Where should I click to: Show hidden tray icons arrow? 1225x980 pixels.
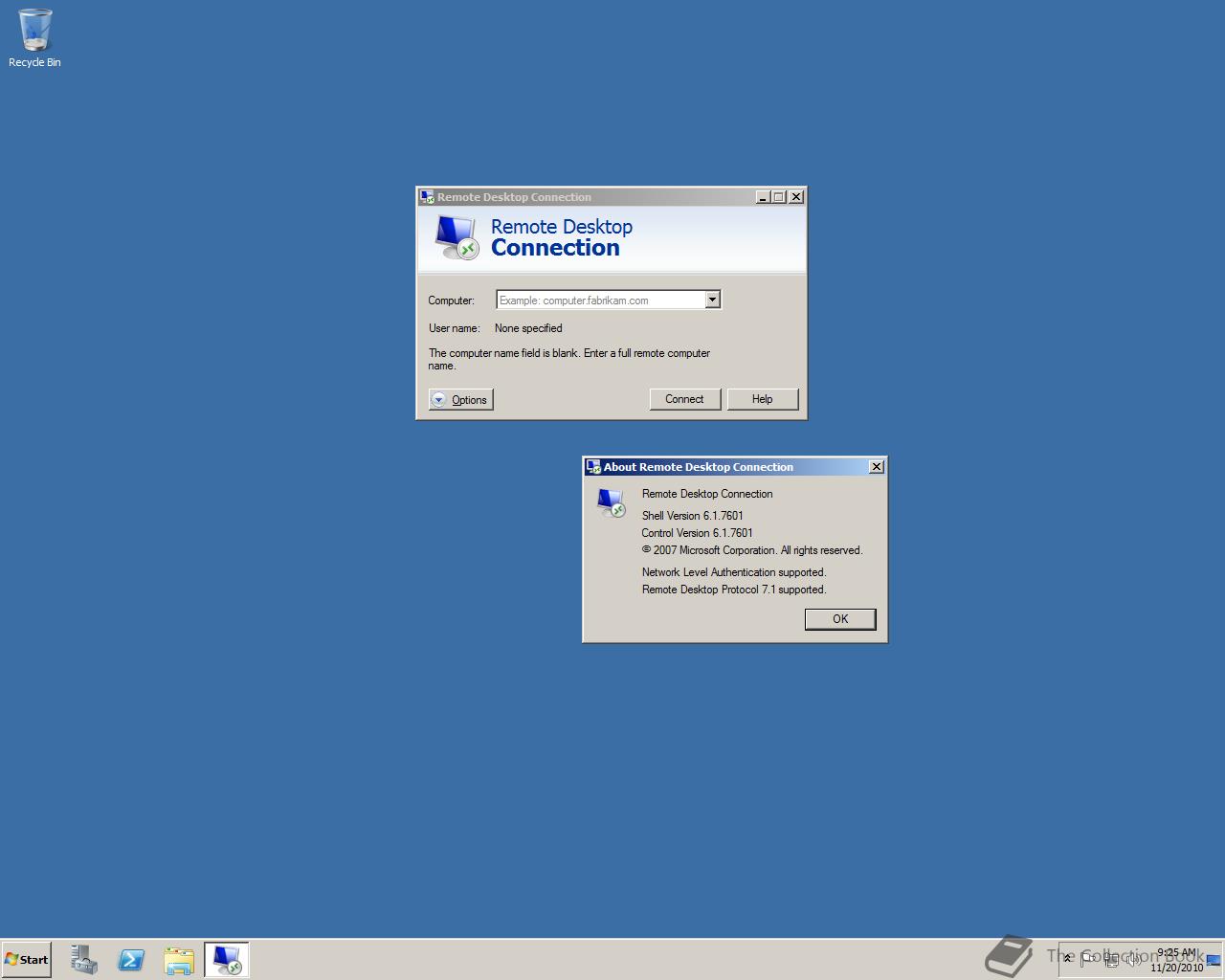(1068, 959)
